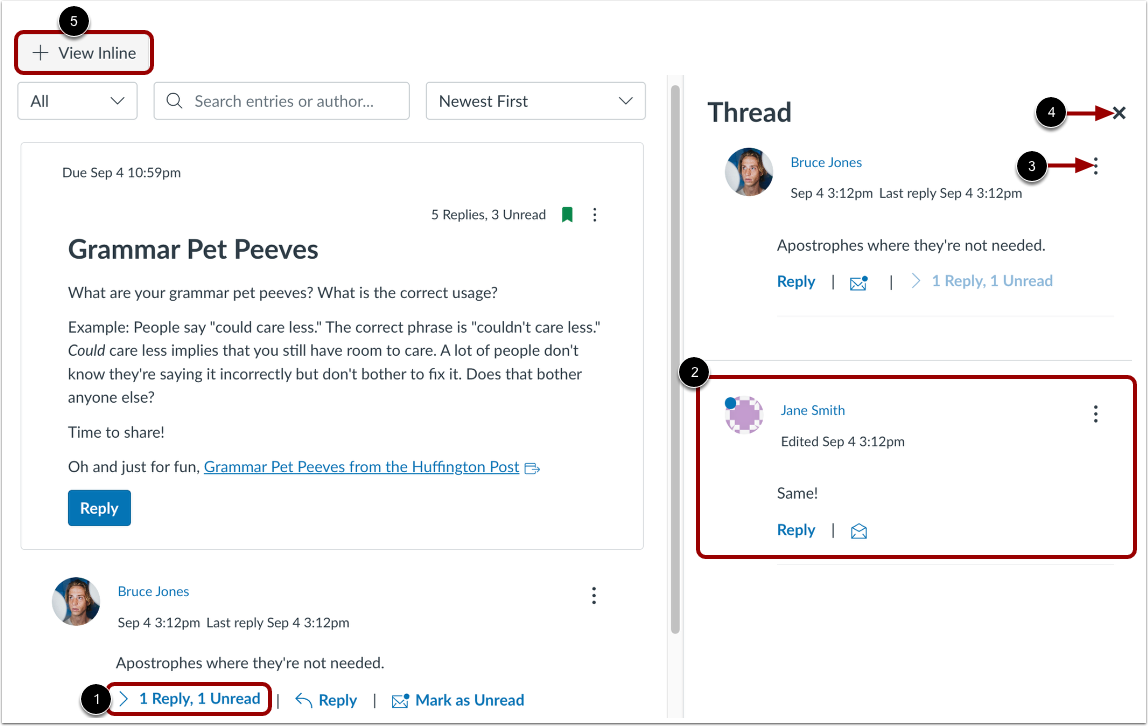The image size is (1148, 726).
Task: Click the Due Sep 4 10:59pm text
Action: (122, 173)
